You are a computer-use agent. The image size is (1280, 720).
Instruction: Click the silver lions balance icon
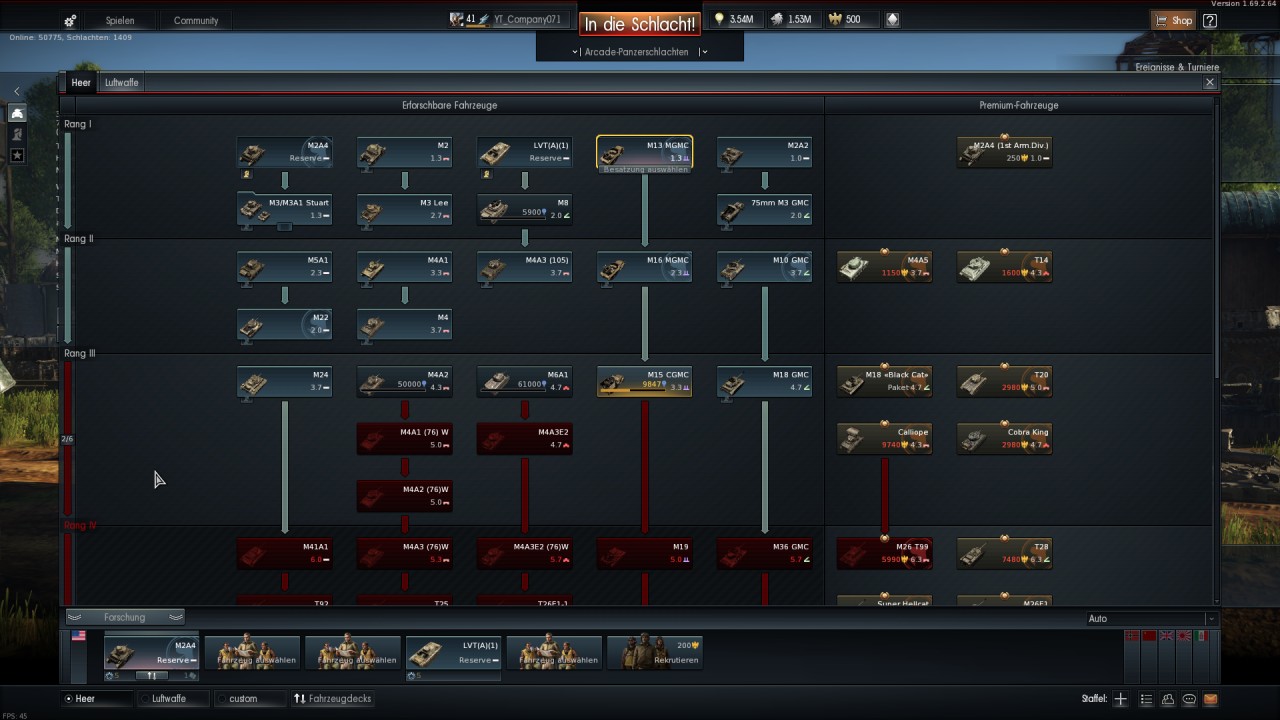pyautogui.click(x=777, y=19)
